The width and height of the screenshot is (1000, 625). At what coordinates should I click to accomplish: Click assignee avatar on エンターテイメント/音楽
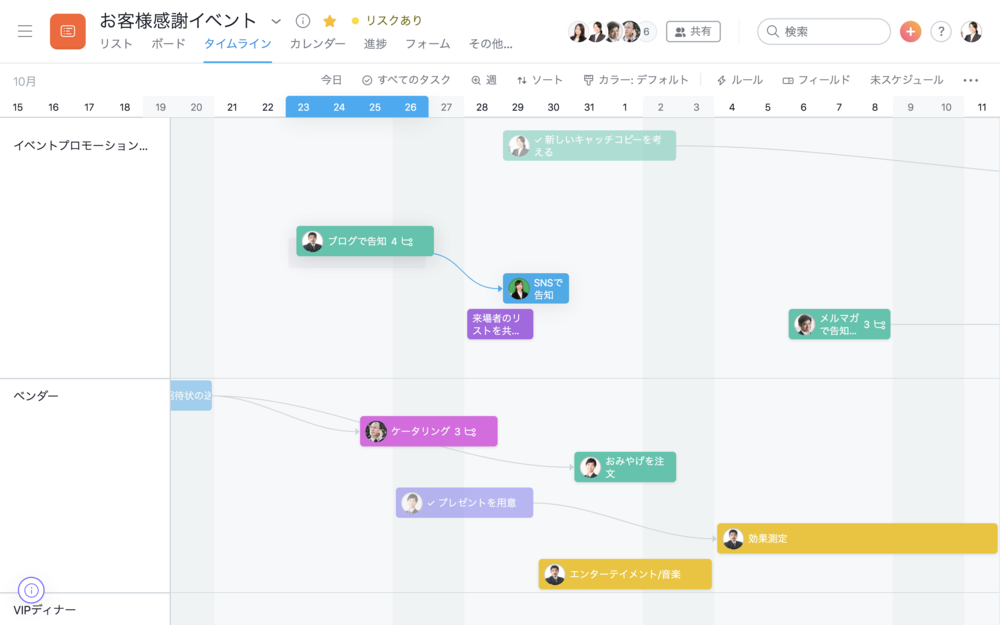click(x=554, y=574)
